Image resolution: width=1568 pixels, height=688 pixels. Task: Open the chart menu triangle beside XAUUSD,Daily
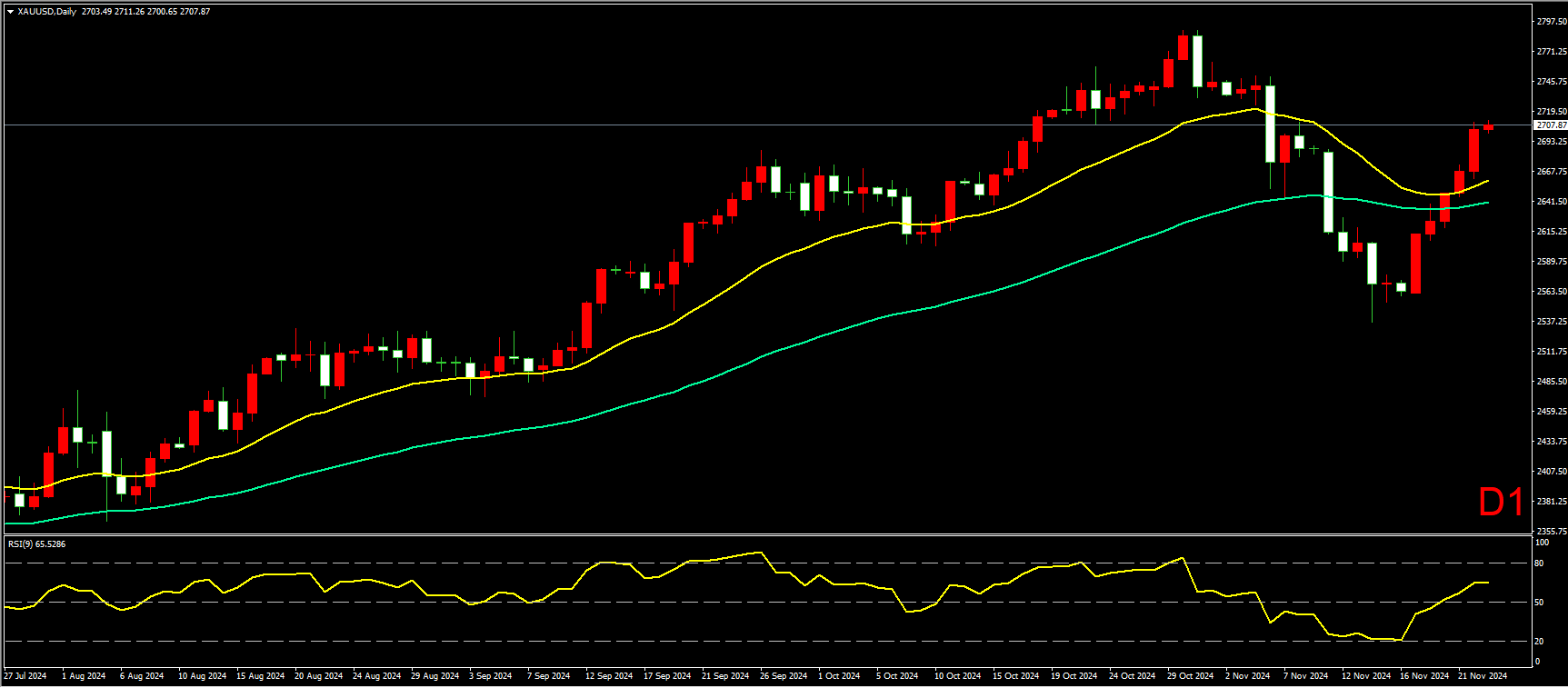(10, 12)
